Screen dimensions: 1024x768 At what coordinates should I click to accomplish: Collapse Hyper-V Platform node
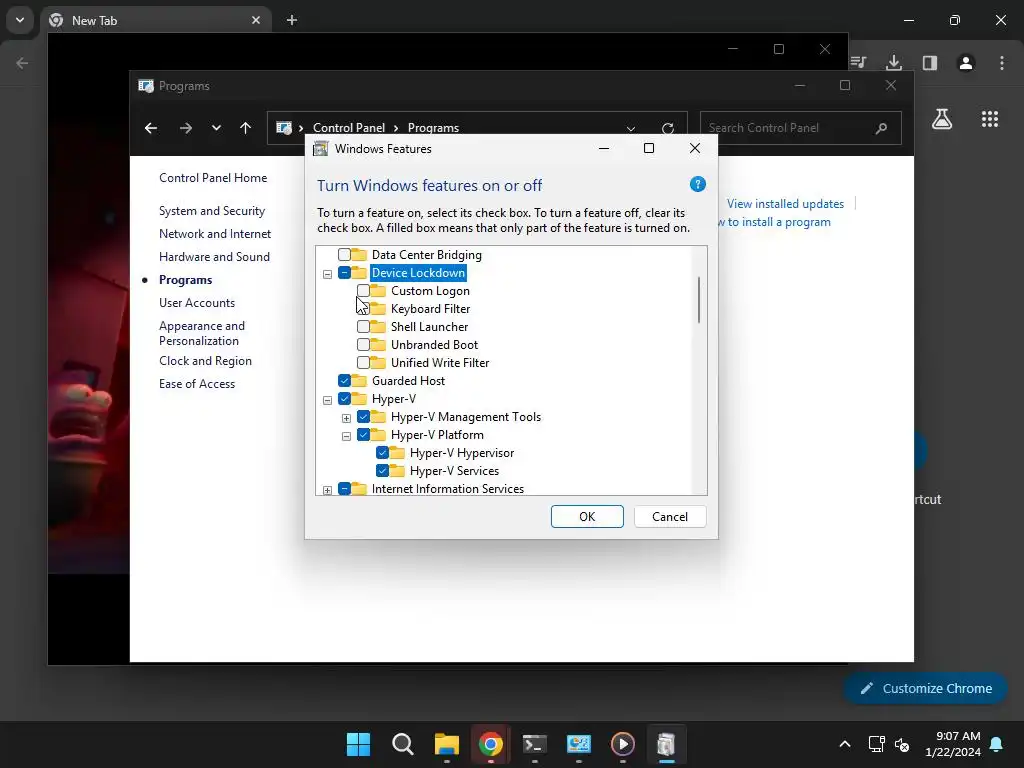[x=346, y=436]
